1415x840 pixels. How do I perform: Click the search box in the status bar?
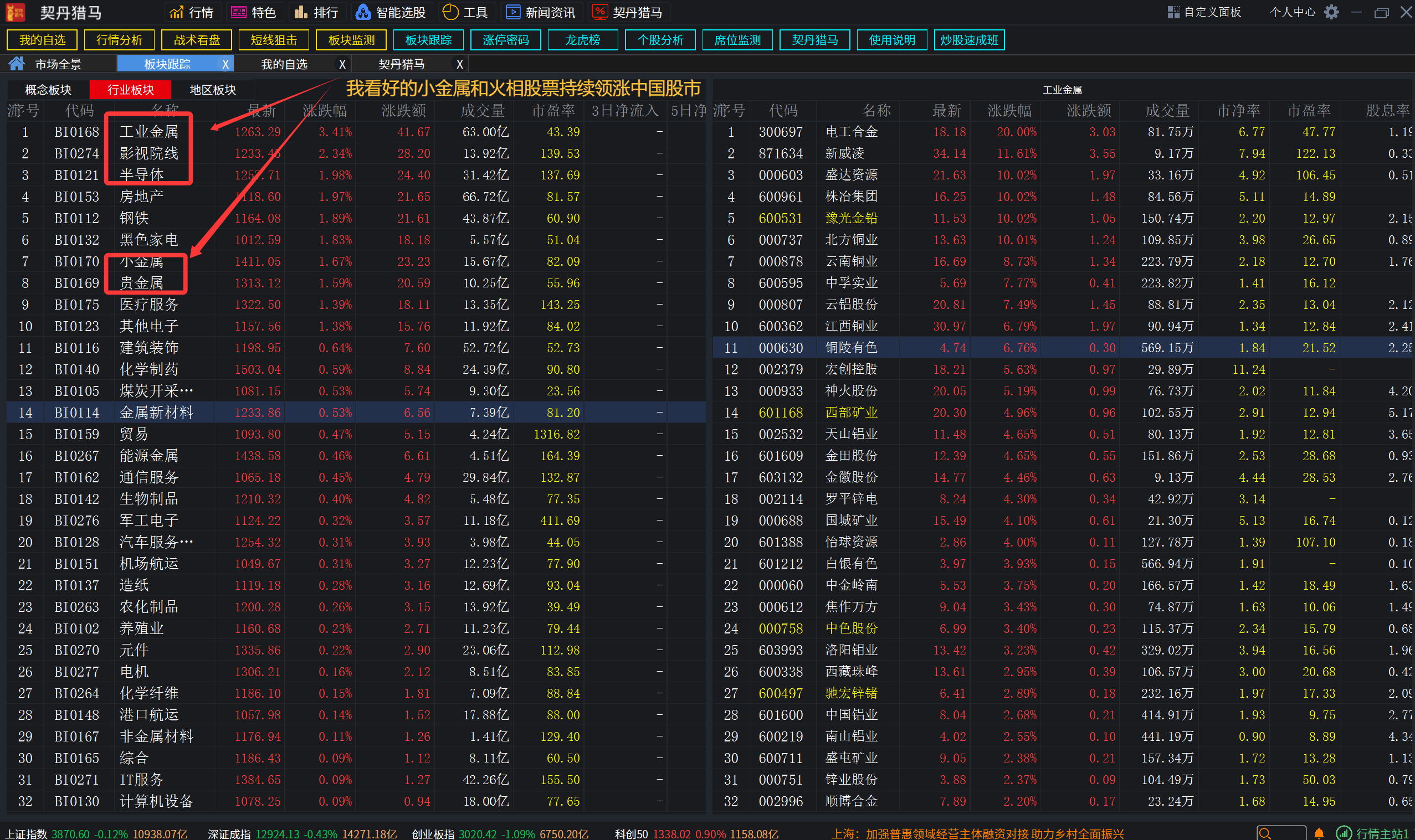(1283, 833)
